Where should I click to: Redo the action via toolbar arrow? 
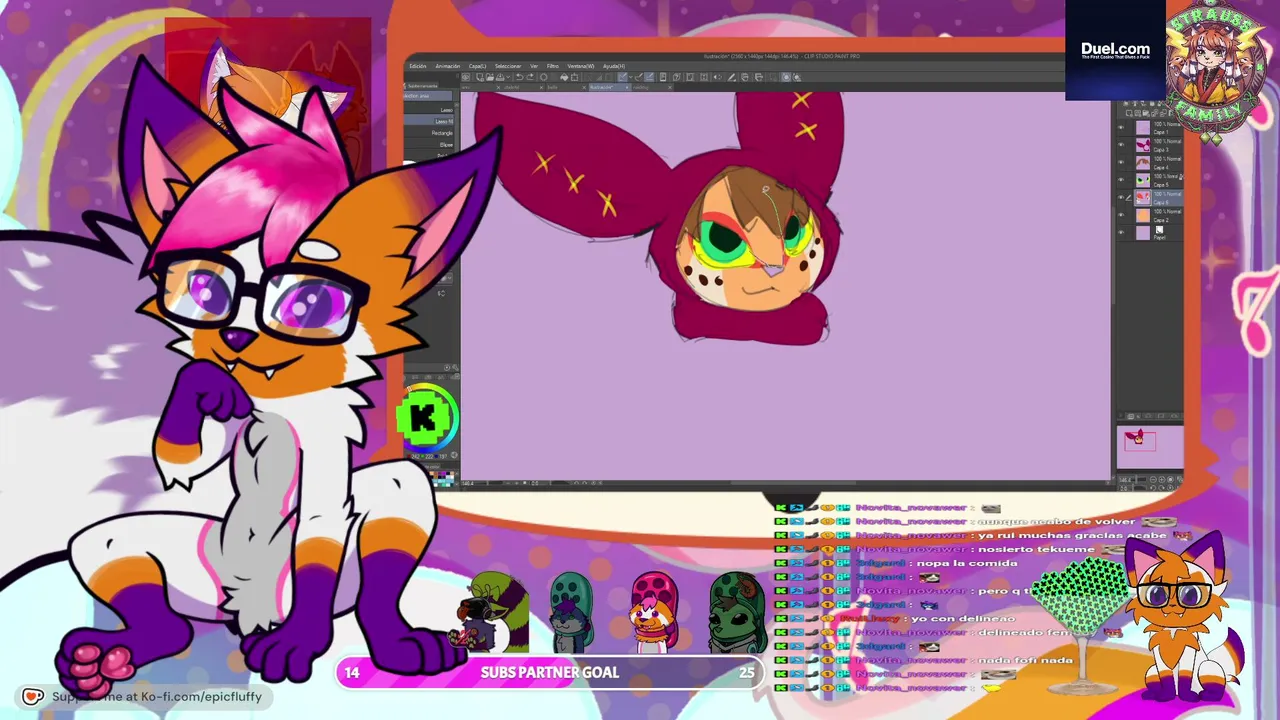(x=530, y=77)
